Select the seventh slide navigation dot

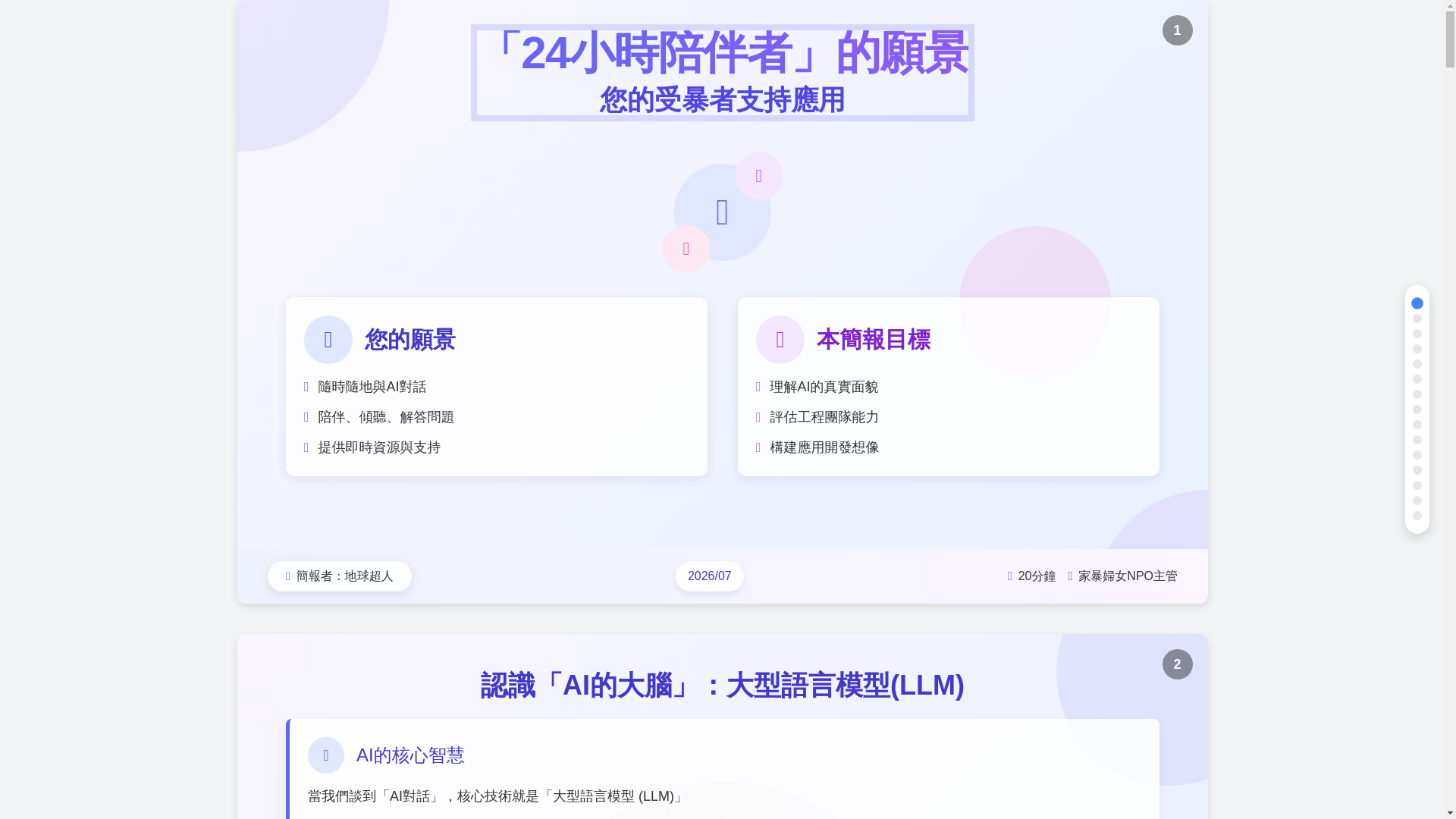(1417, 394)
